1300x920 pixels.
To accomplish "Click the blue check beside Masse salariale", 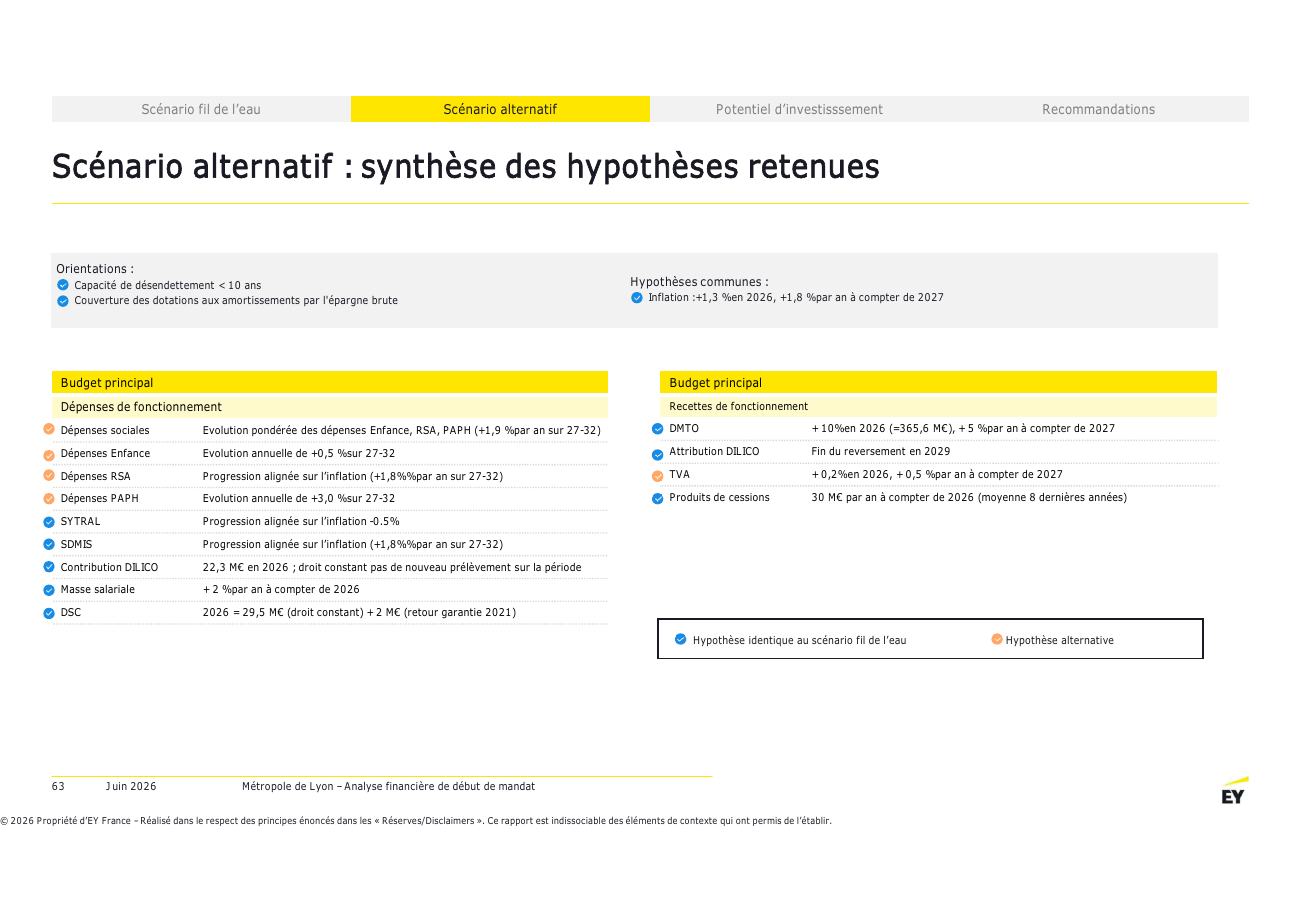I will [49, 590].
